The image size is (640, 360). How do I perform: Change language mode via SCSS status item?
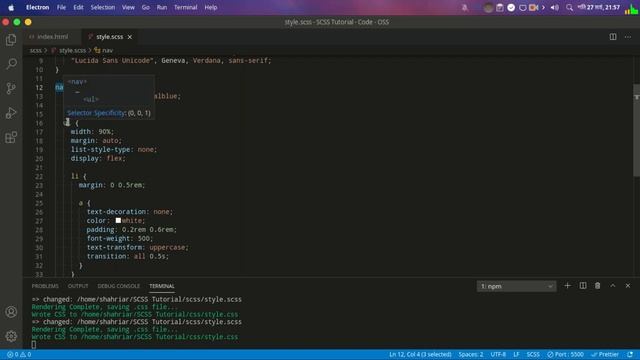(533, 354)
